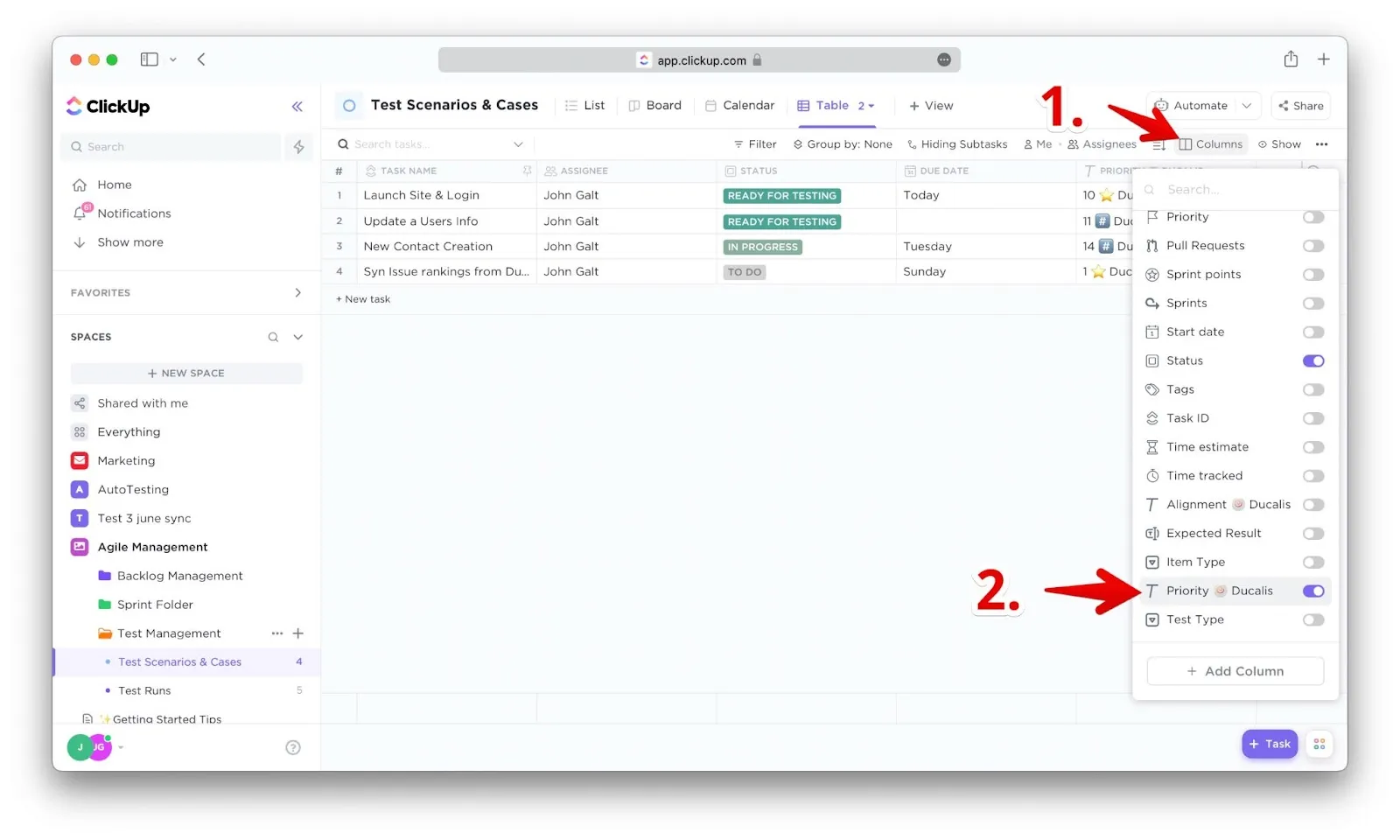Image resolution: width=1400 pixels, height=840 pixels.
Task: Open the three-dot menu in the view toolbar
Action: [x=1321, y=144]
